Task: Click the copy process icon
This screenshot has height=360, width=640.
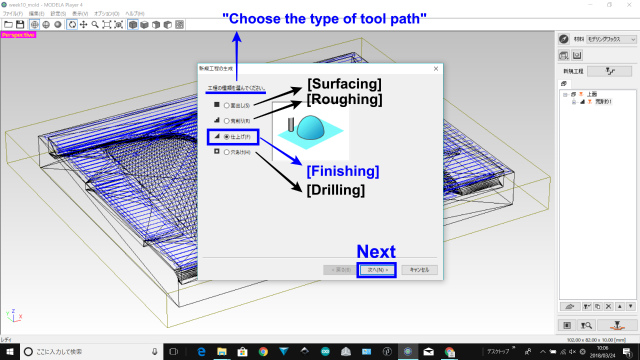Action: (x=598, y=306)
